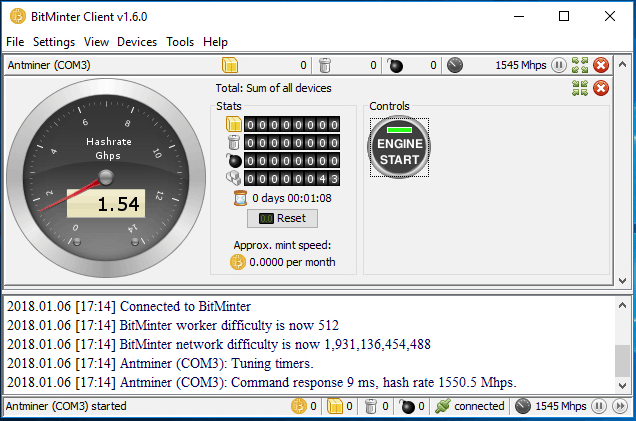Viewport: 636px width, 421px height.
Task: Click the accepted proofs box icon in Stats
Action: tap(235, 125)
